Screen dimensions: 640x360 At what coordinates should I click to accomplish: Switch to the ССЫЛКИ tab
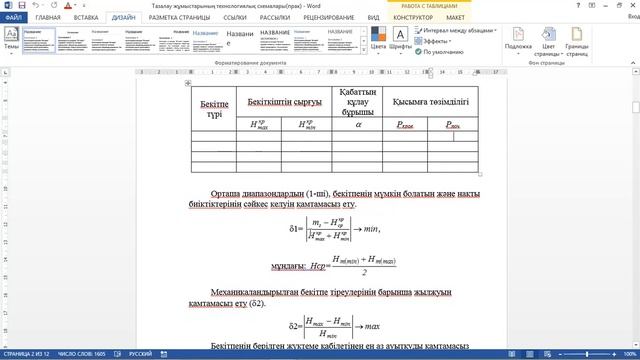pos(235,18)
